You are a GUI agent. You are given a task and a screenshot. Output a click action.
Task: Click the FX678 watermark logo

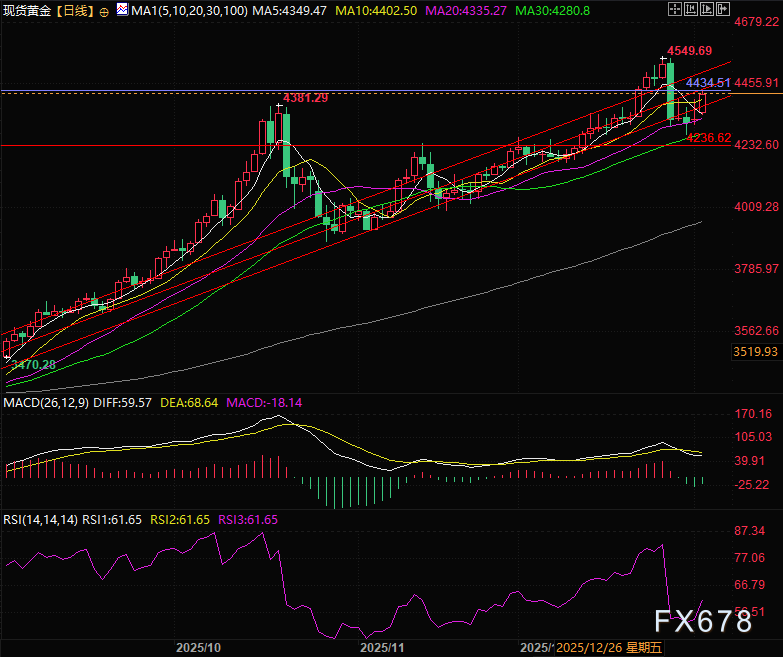703,622
